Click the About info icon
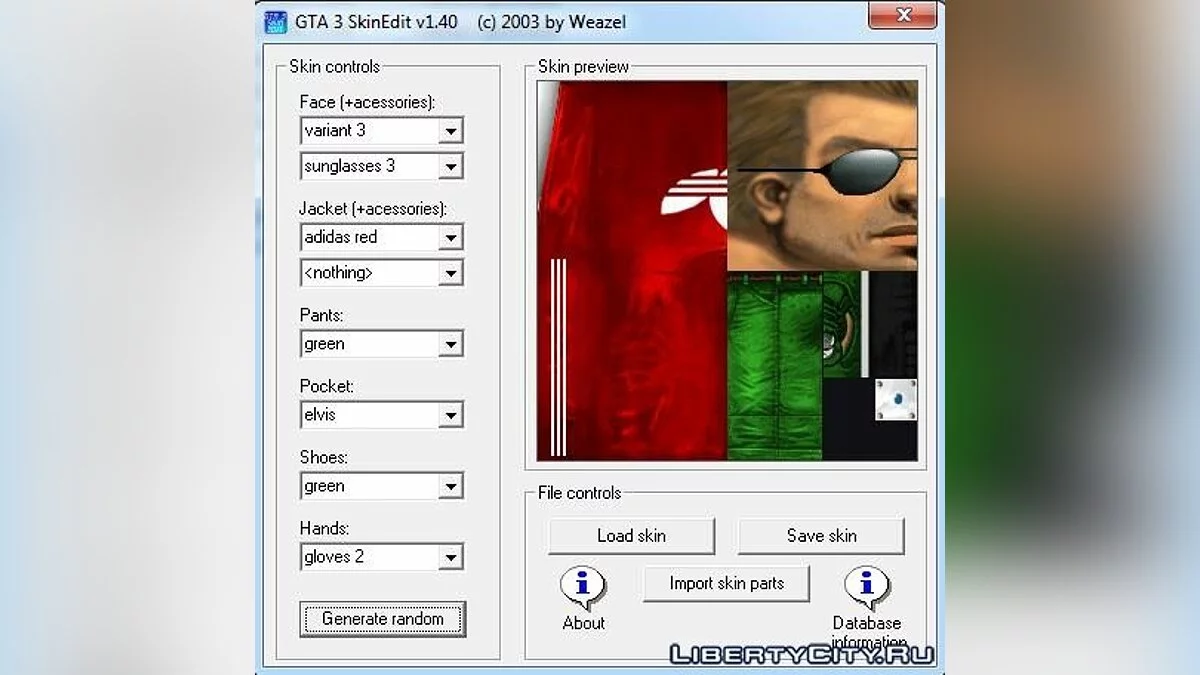 [x=583, y=588]
